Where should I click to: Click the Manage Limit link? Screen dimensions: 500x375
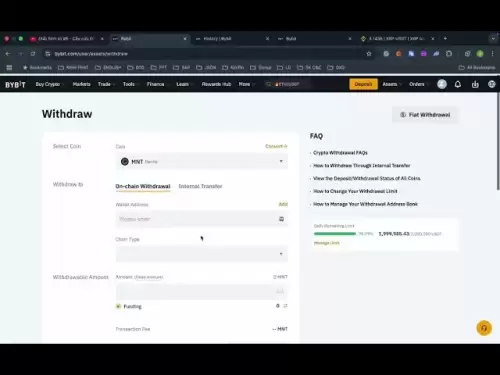click(327, 243)
